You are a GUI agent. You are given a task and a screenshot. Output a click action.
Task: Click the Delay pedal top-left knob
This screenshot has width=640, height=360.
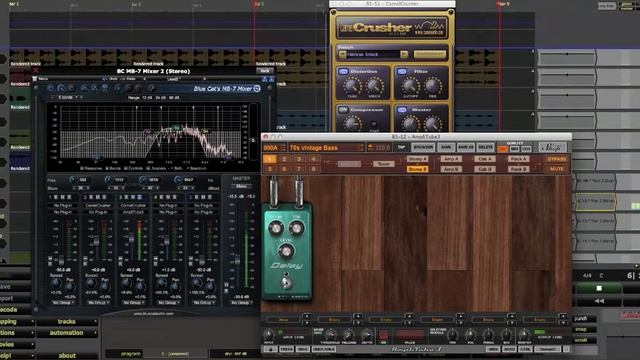click(276, 228)
